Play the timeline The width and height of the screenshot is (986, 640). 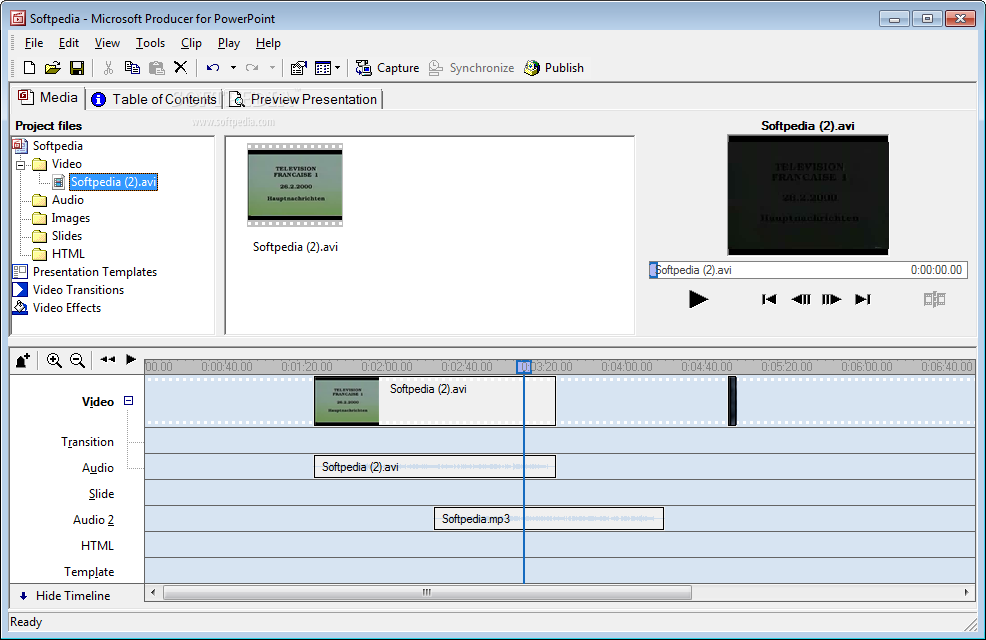click(131, 360)
